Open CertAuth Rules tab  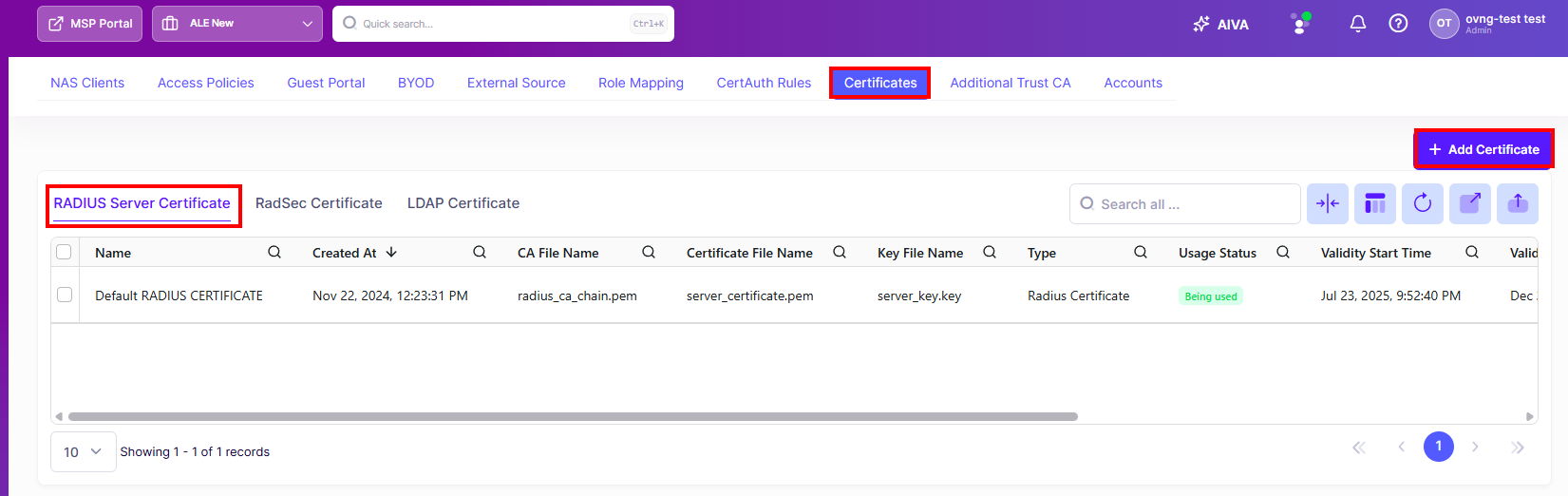coord(764,83)
